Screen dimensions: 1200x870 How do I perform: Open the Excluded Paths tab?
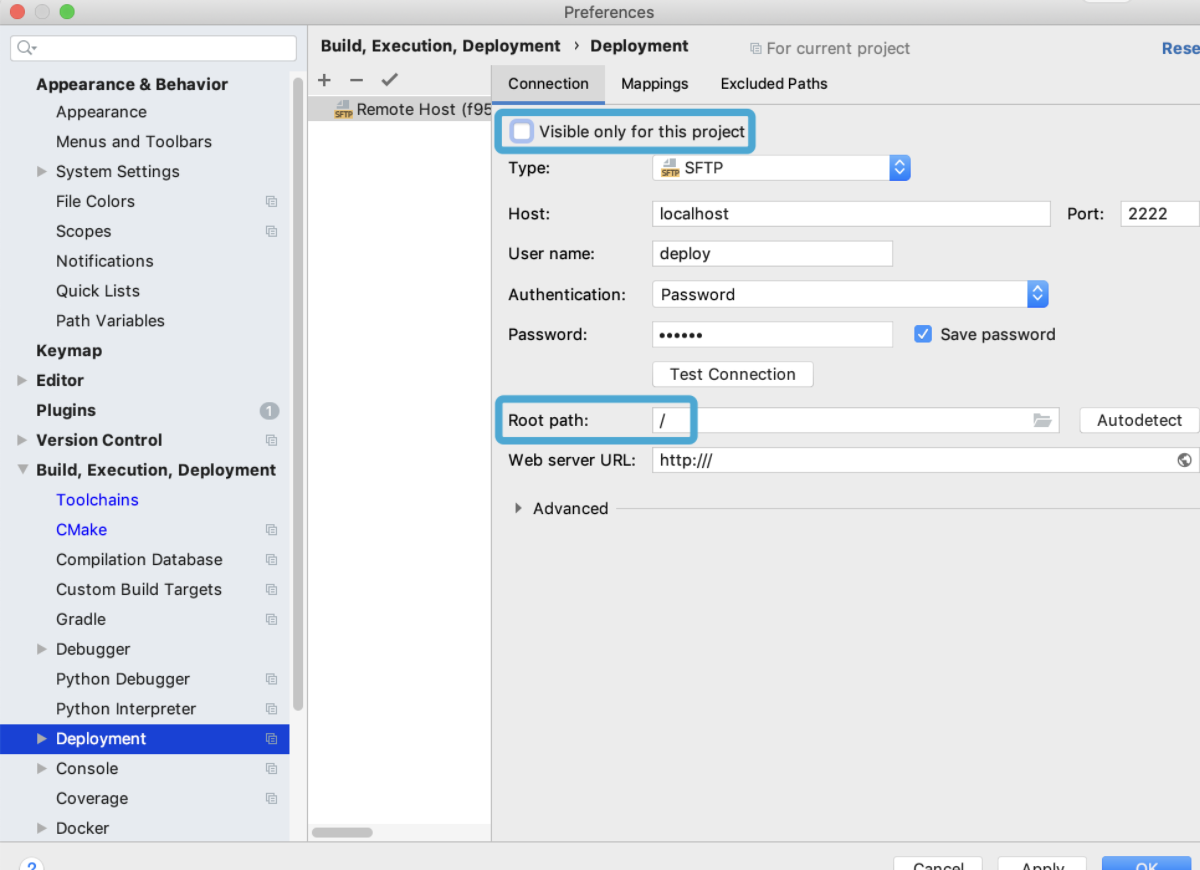773,84
